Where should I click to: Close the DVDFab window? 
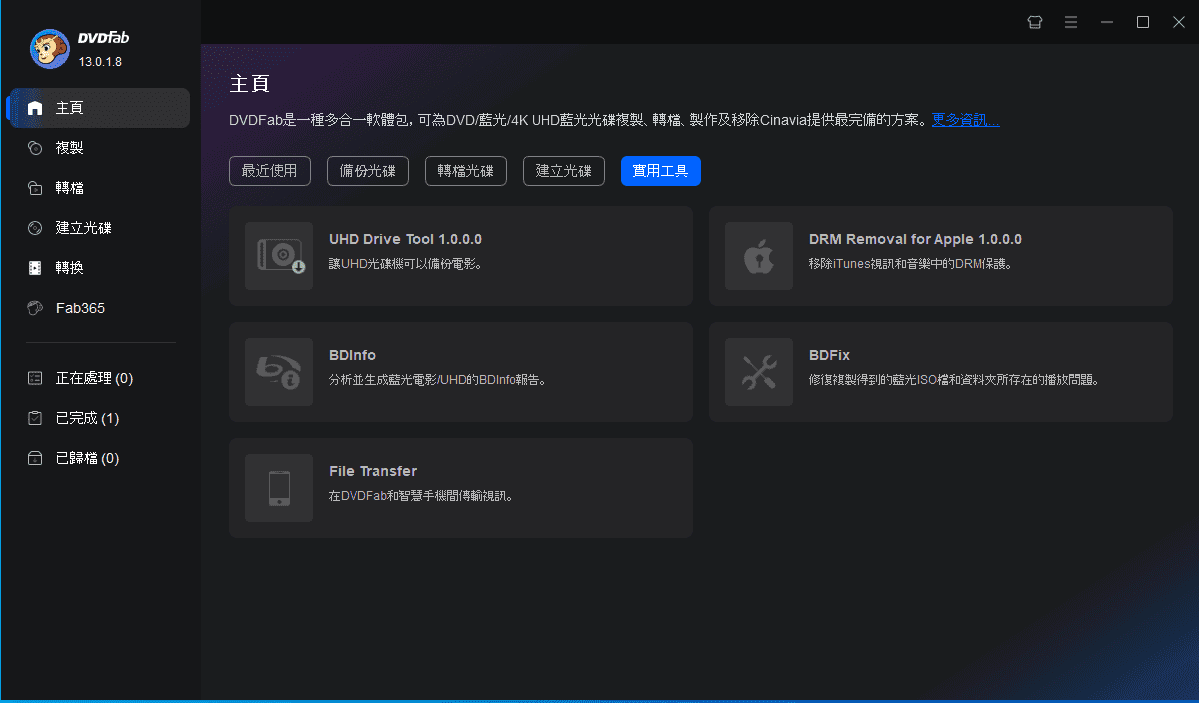(x=1178, y=22)
